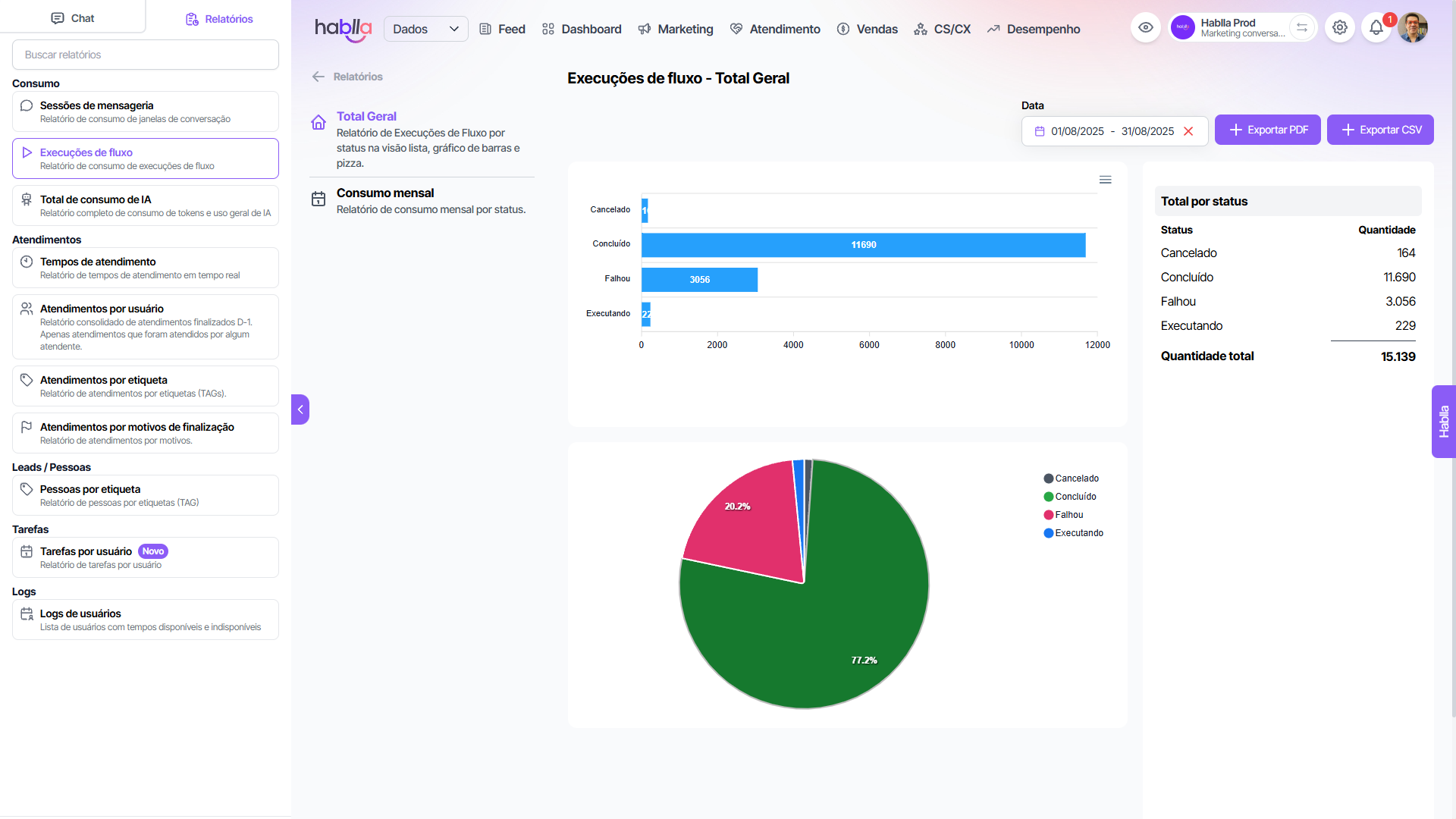
Task: Open the chart hamburger menu icon
Action: point(1105,180)
